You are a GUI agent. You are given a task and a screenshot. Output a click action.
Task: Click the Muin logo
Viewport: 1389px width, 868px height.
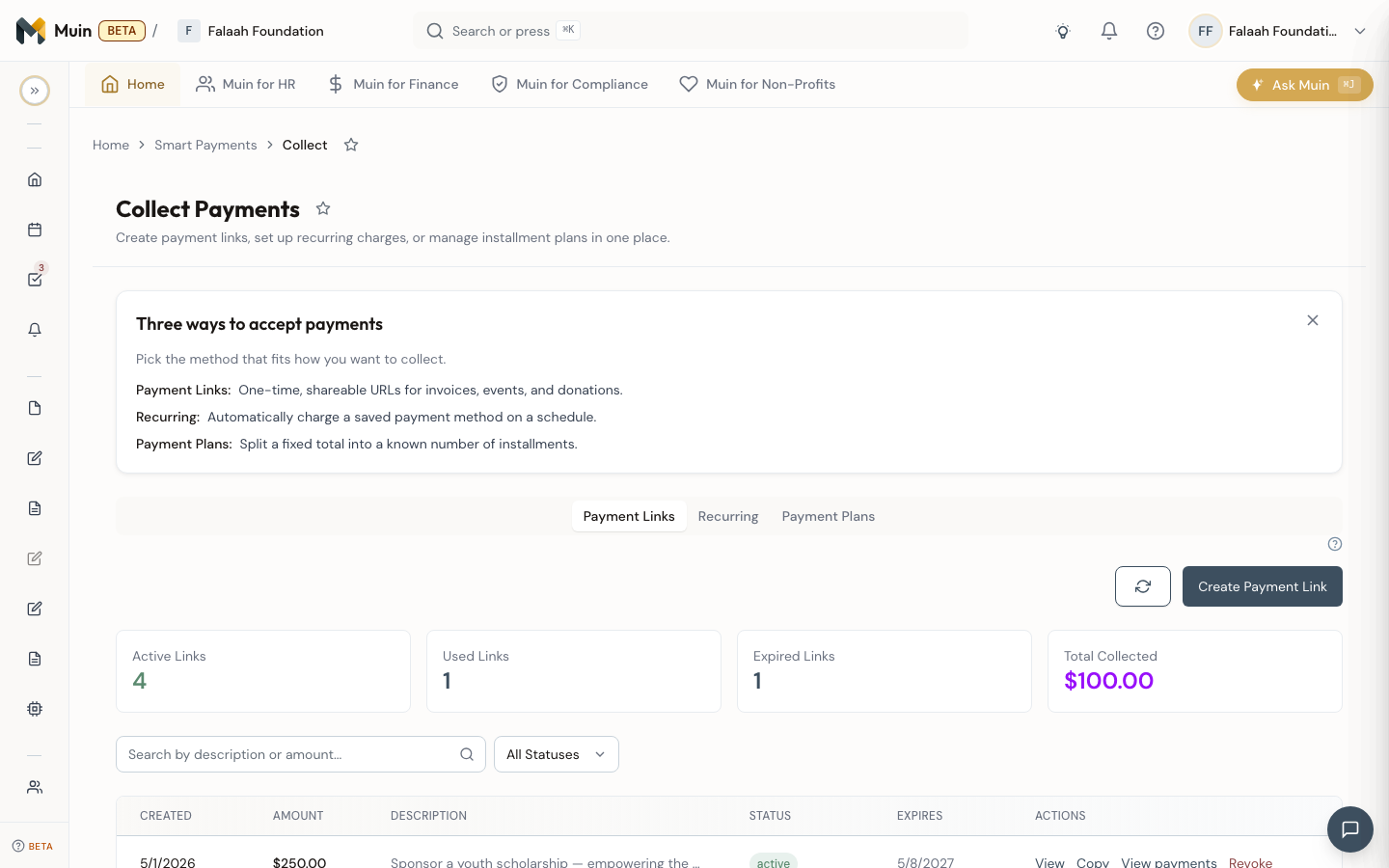(31, 31)
